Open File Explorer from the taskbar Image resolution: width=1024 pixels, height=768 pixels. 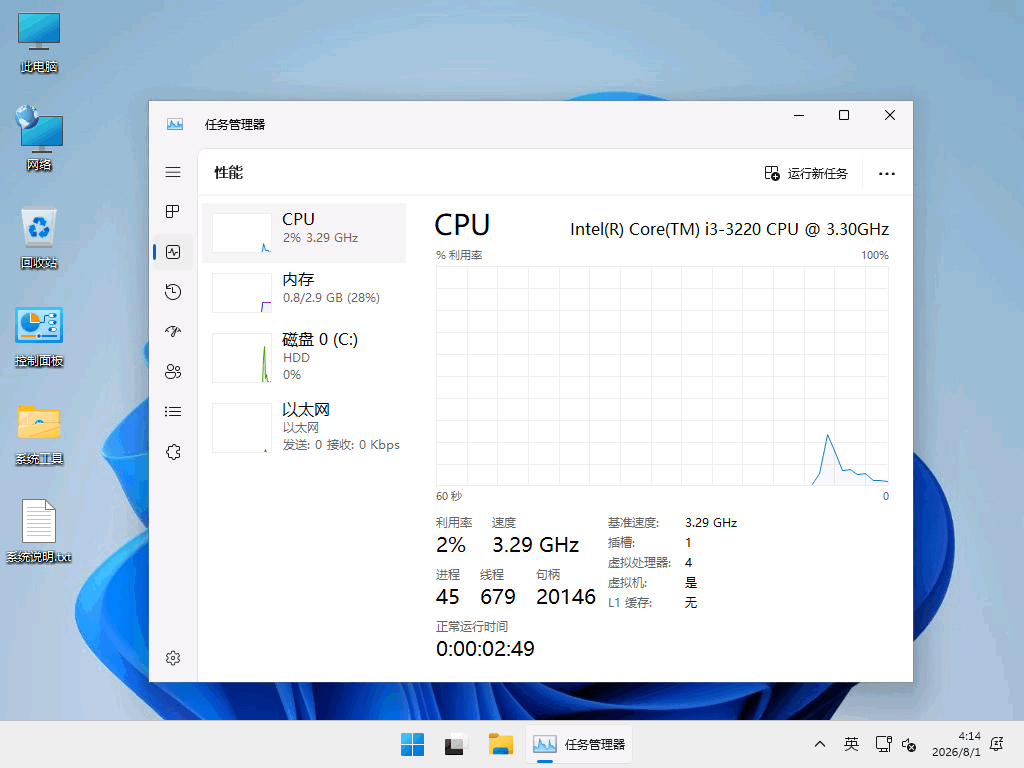[x=500, y=744]
